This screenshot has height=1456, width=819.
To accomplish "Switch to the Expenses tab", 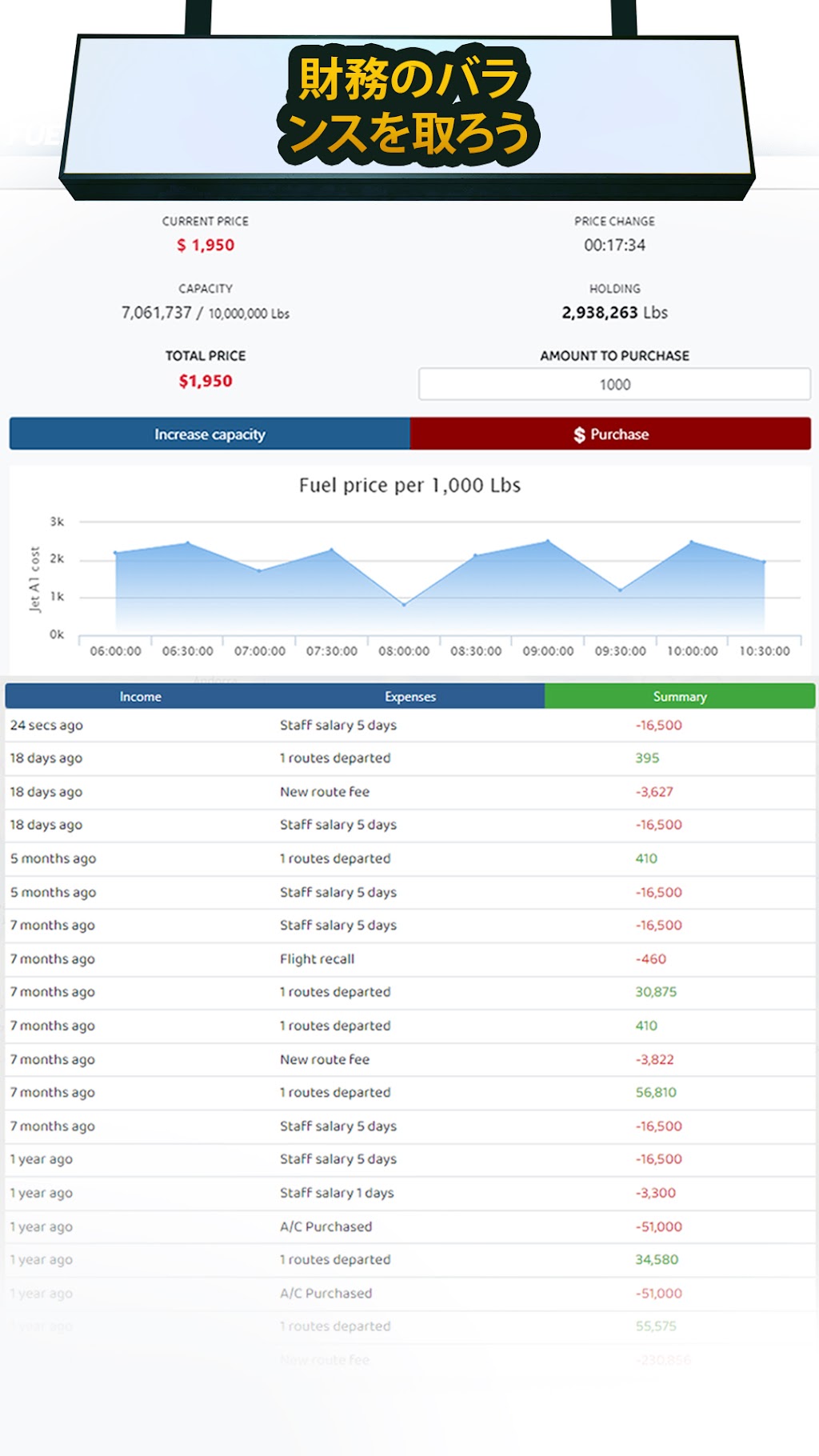I will click(x=409, y=696).
